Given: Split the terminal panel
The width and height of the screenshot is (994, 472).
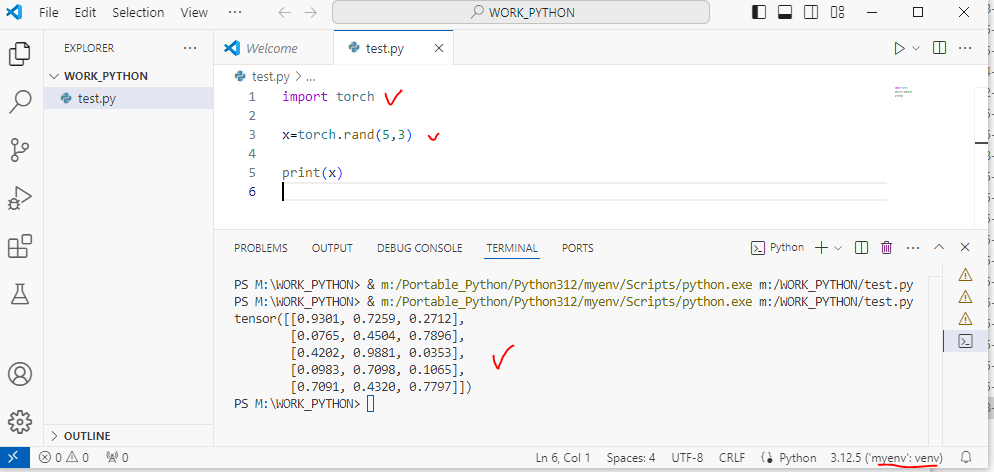Looking at the screenshot, I should click(x=861, y=248).
